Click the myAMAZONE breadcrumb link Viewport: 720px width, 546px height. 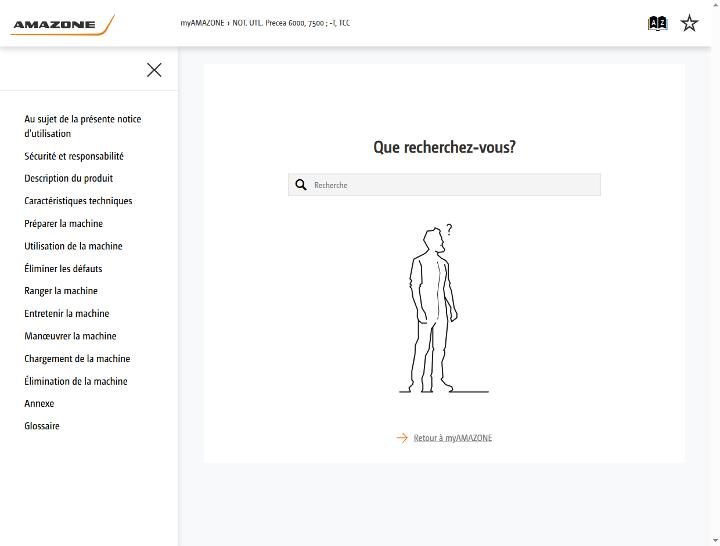[202, 23]
